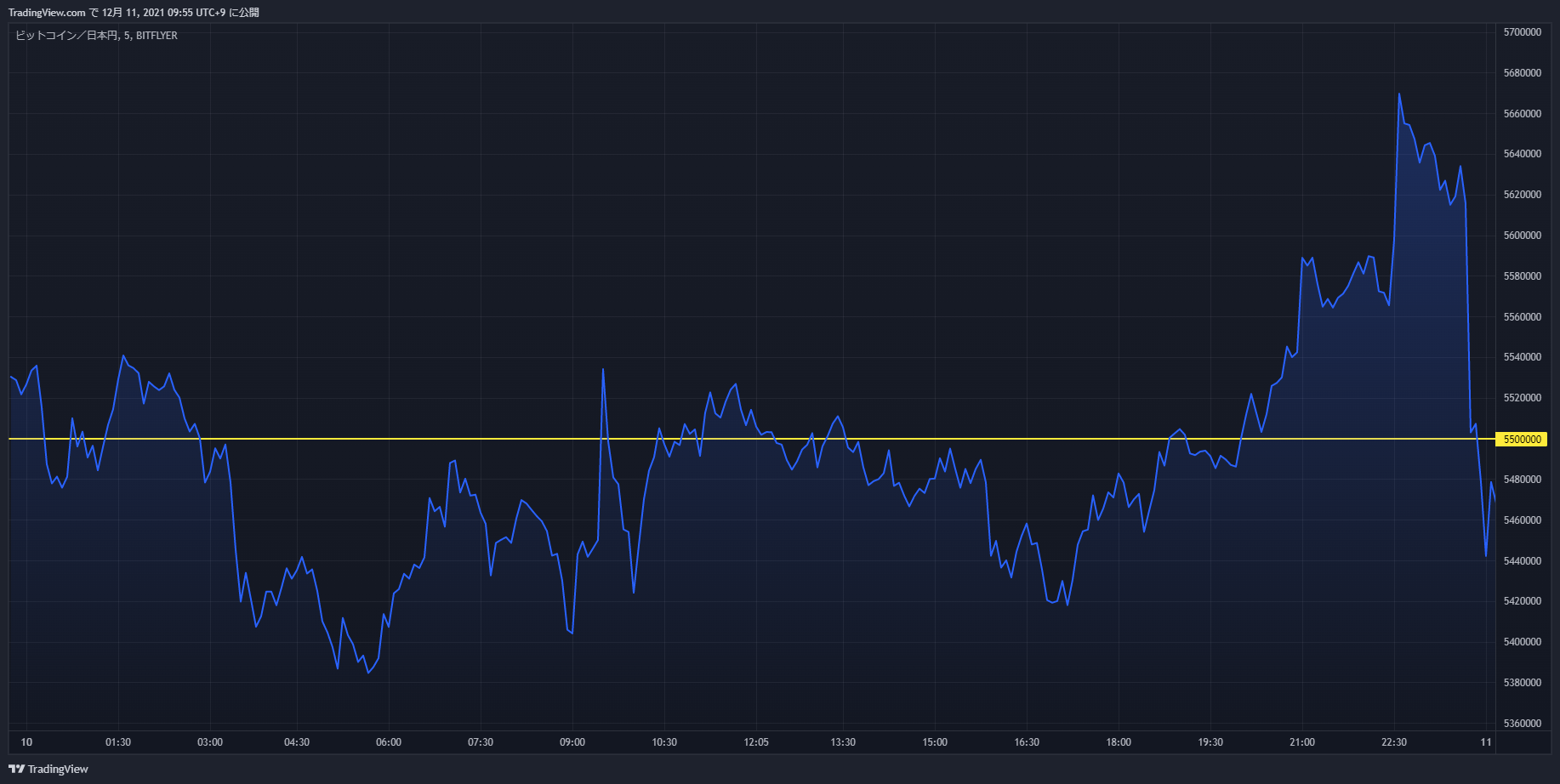Image resolution: width=1560 pixels, height=784 pixels.
Task: Click the 21:00 time axis label
Action: [x=1302, y=742]
